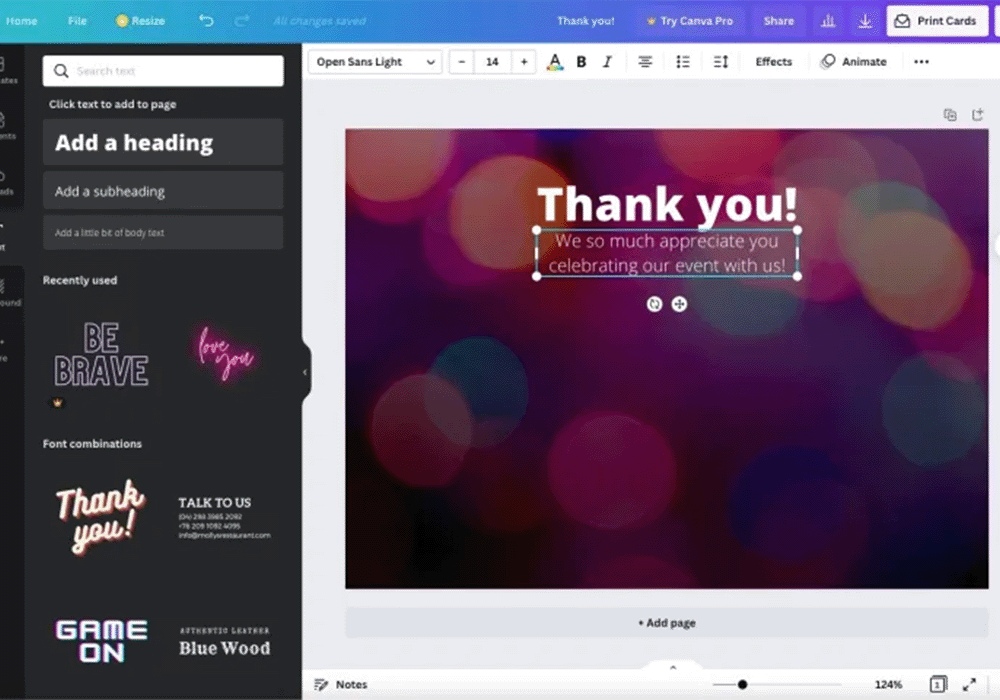Click the redo arrow icon
Screen dimensions: 1000x700
tap(242, 21)
